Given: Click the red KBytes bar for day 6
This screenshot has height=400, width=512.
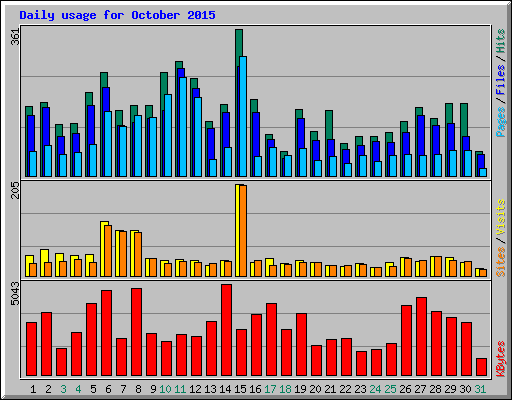Looking at the screenshot, I should [x=106, y=333].
